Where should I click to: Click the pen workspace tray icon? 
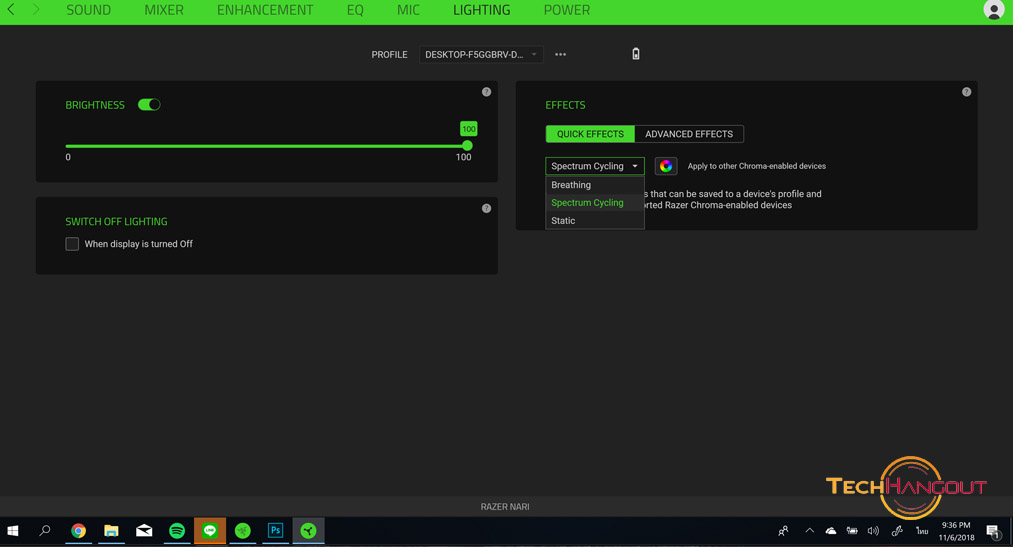[x=897, y=531]
